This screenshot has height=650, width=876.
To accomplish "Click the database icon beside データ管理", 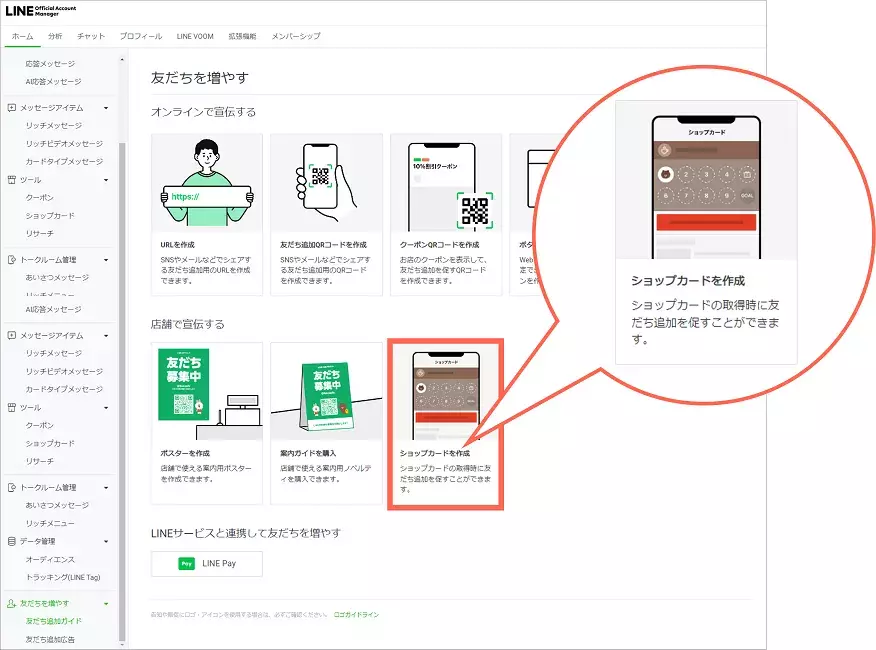I will [x=12, y=541].
